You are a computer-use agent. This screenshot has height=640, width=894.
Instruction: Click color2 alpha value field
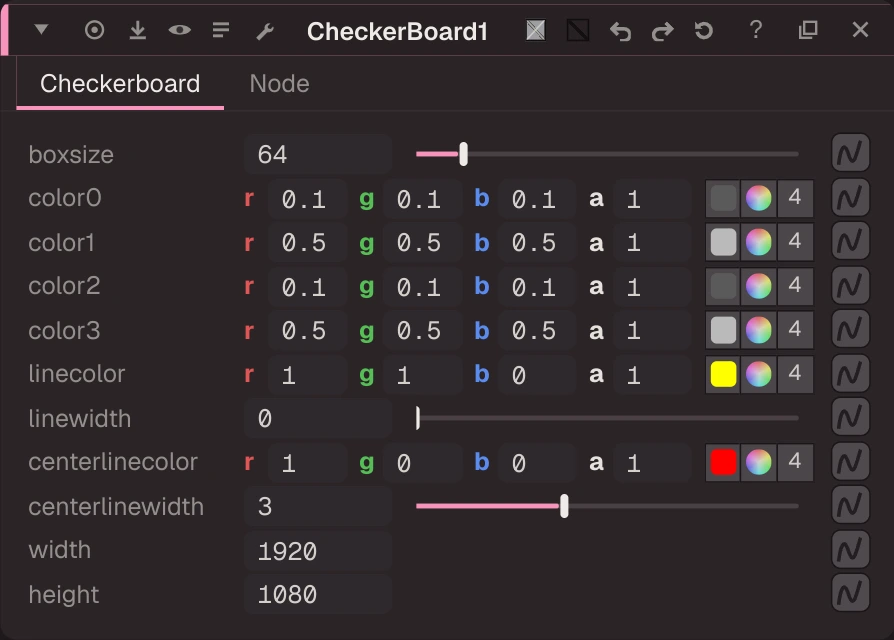pos(652,287)
